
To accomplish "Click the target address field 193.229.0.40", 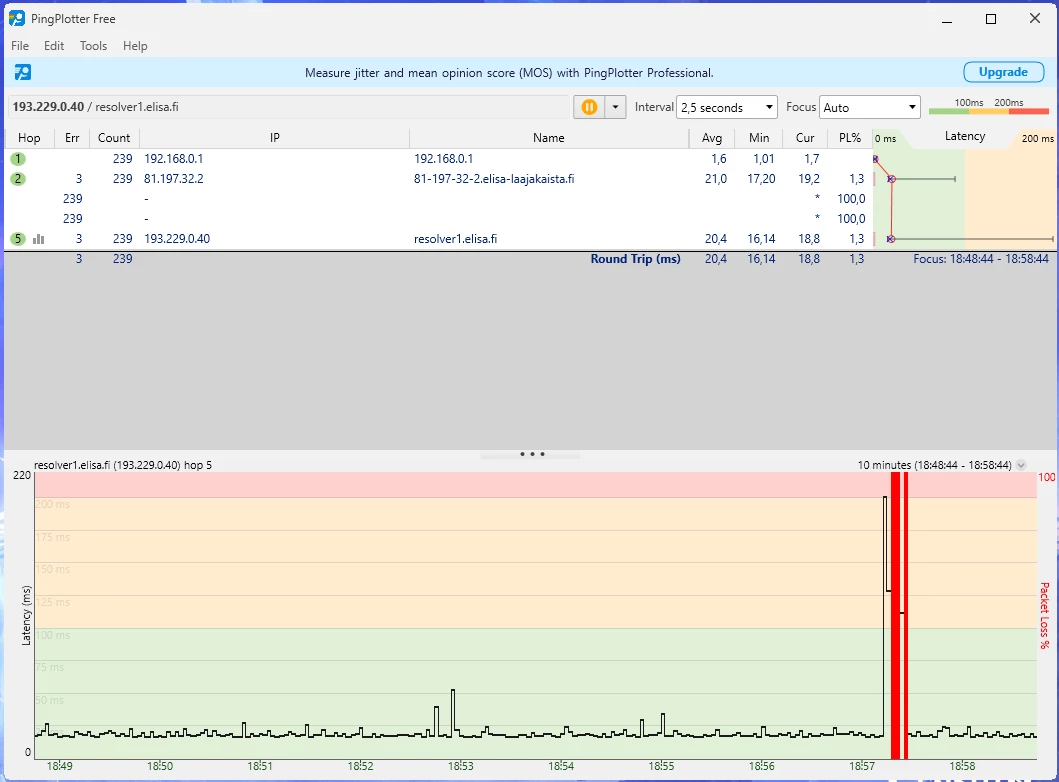I will tap(289, 107).
